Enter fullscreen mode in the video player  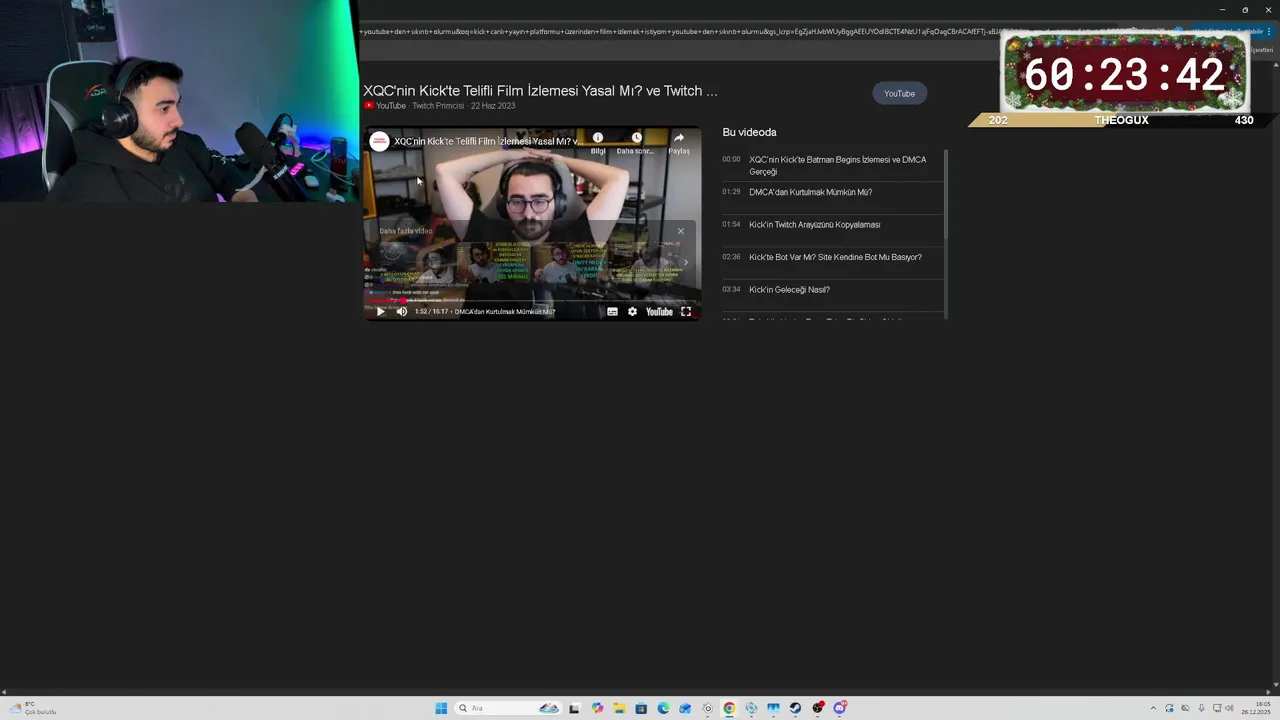686,312
